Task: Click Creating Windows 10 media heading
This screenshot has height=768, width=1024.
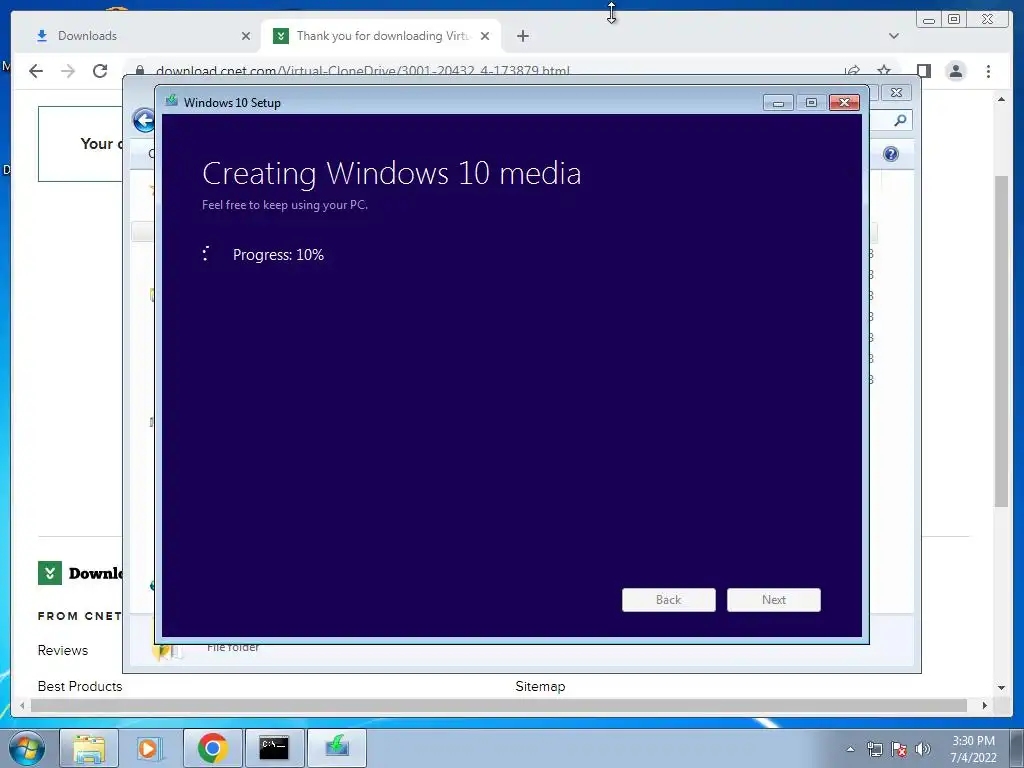Action: coord(391,174)
